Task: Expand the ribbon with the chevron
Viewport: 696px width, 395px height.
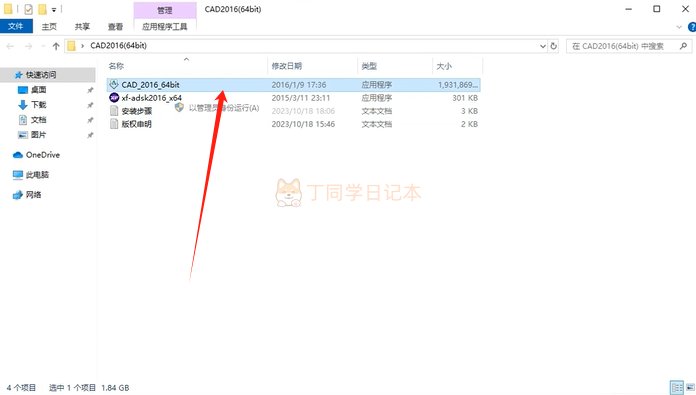Action: (x=679, y=27)
